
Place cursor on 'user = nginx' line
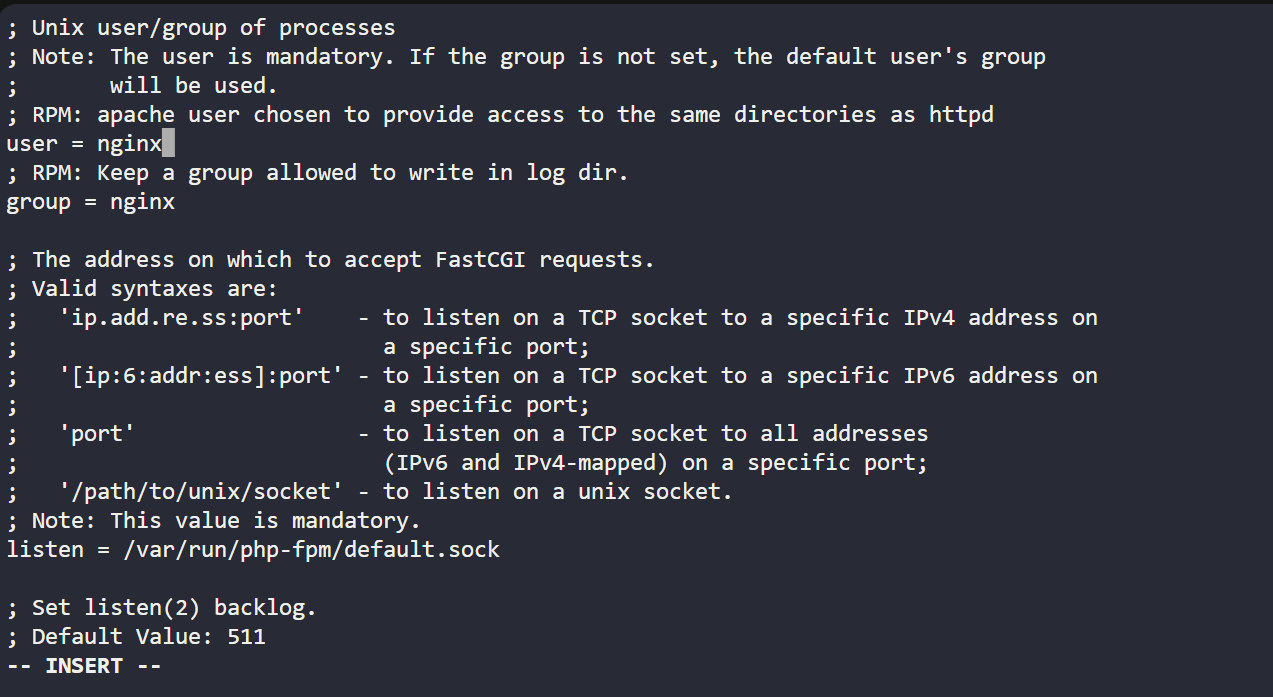click(x=84, y=144)
